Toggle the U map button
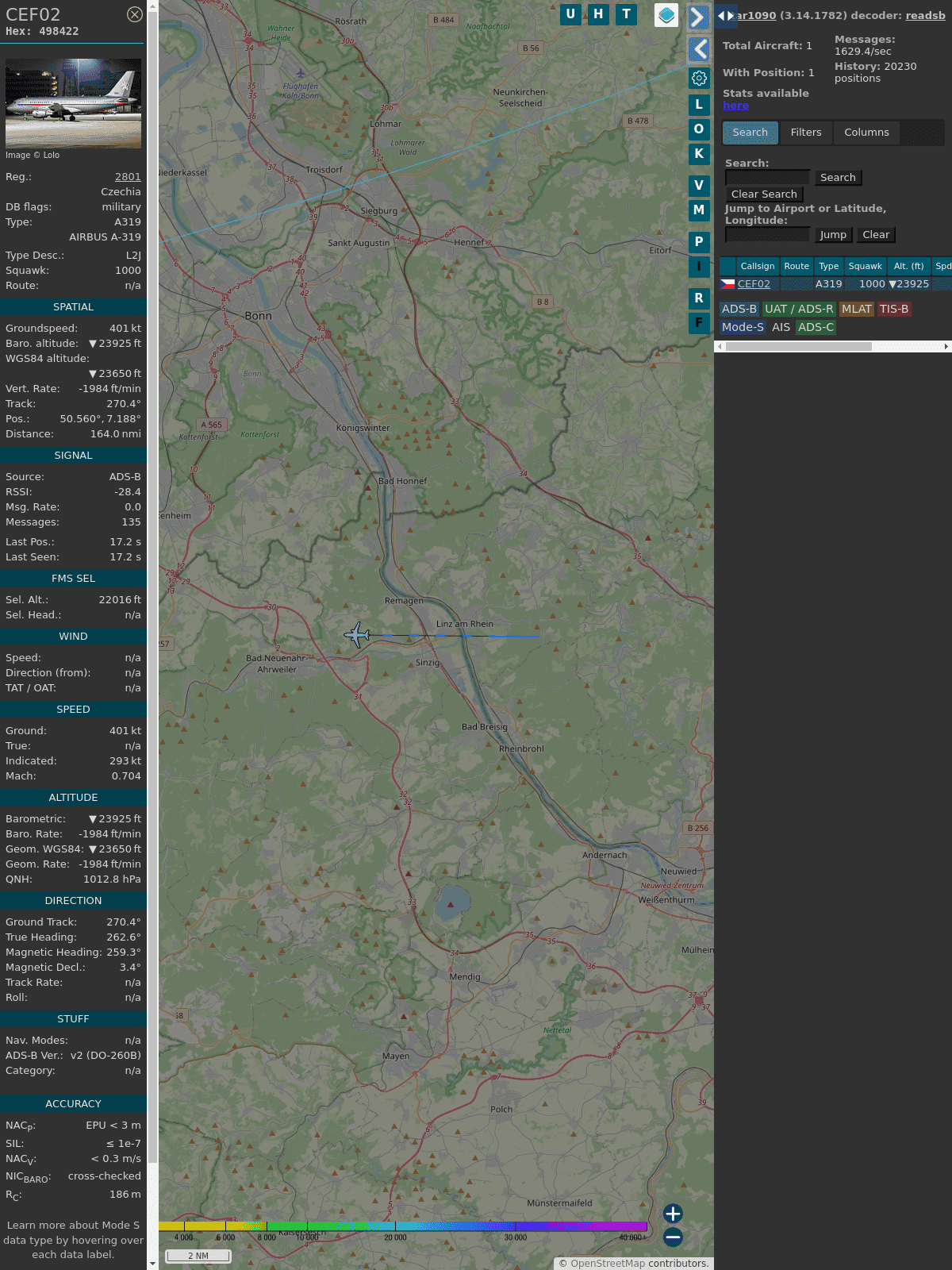 (570, 14)
